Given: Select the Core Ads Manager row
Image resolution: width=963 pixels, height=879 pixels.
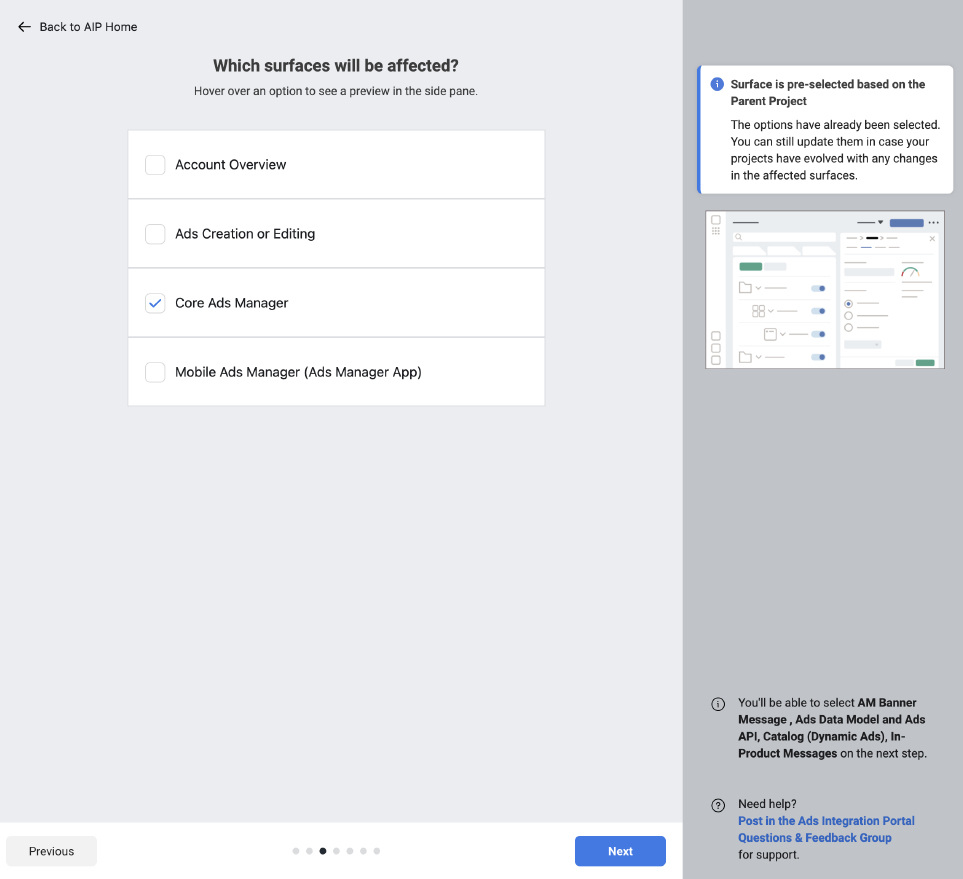Looking at the screenshot, I should coord(336,302).
